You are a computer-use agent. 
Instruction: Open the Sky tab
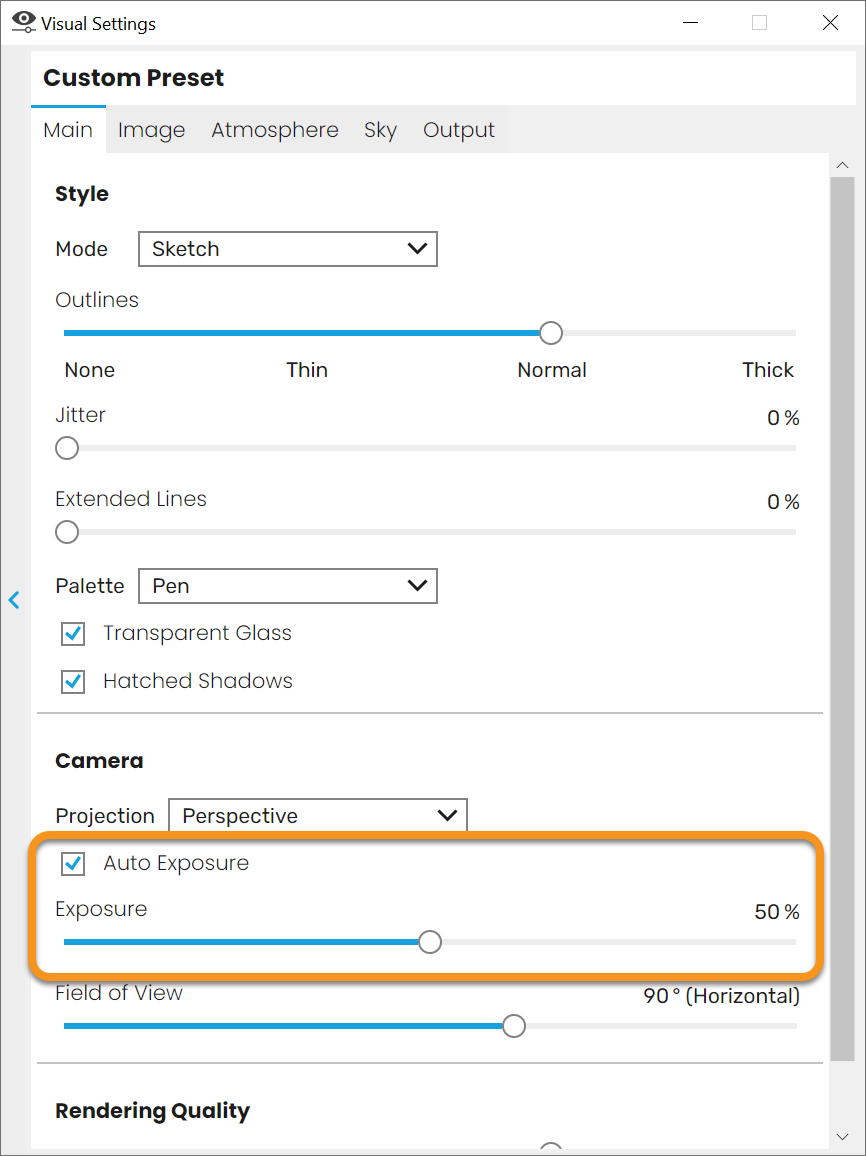pyautogui.click(x=380, y=130)
